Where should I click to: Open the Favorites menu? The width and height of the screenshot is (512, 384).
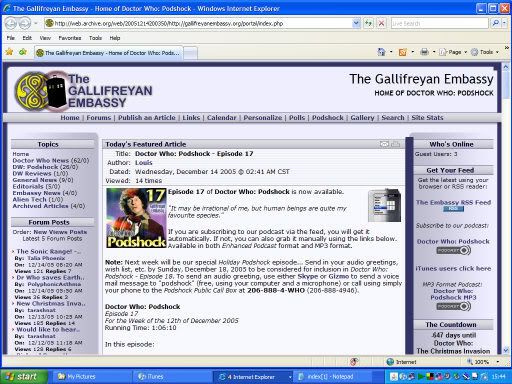coord(70,38)
